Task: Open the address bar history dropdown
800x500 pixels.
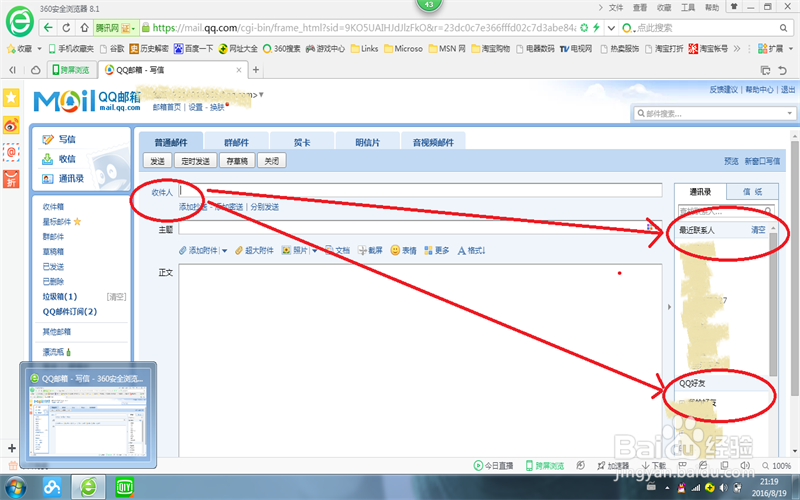Action: [611, 28]
